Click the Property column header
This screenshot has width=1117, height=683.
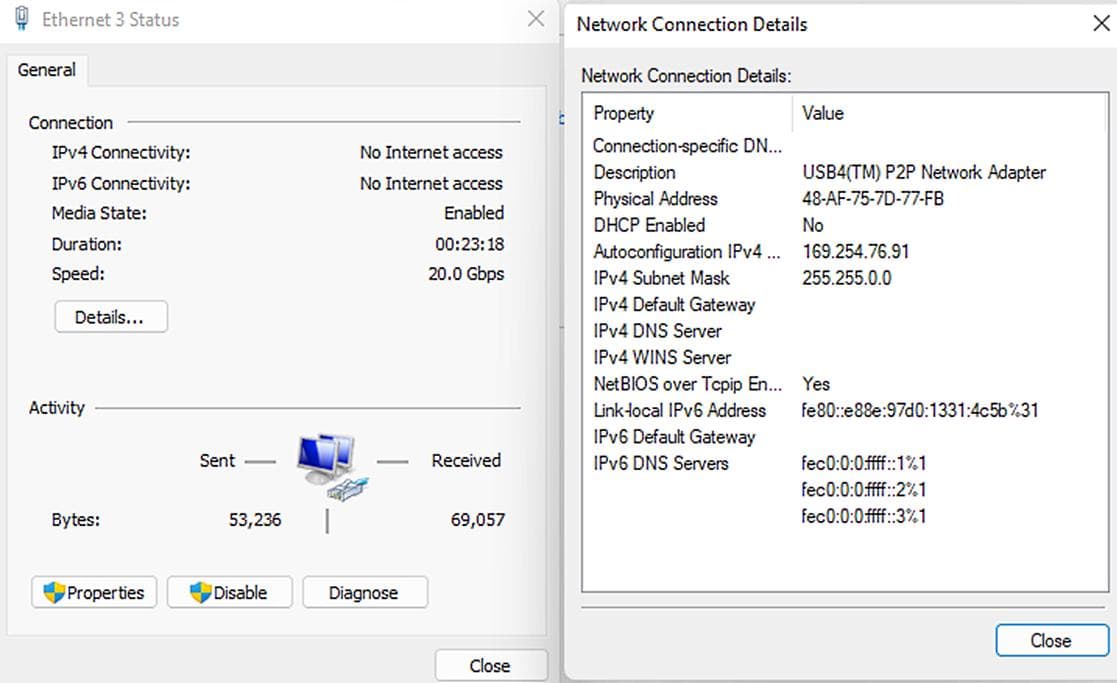pyautogui.click(x=689, y=113)
